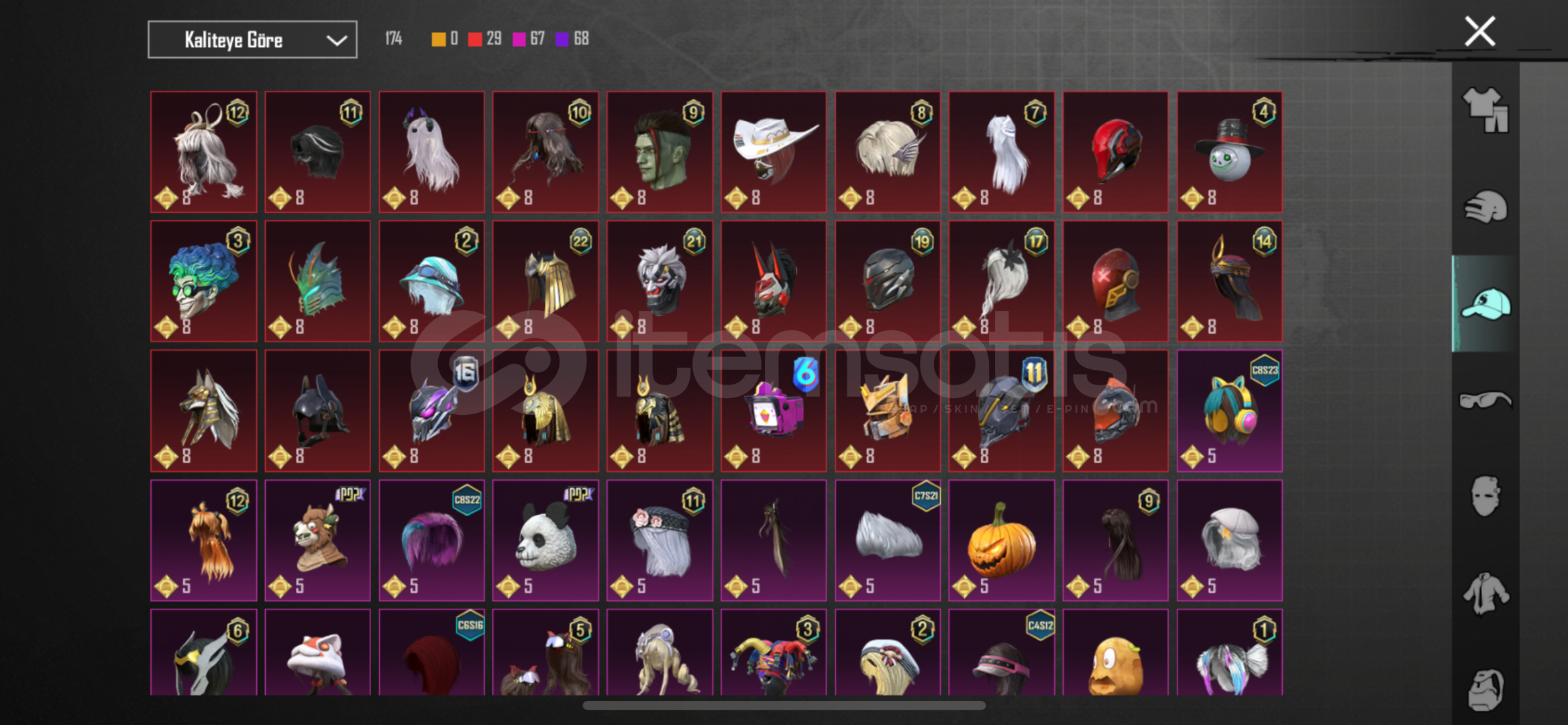Open the face mask category icon
This screenshot has width=1568, height=725.
point(1485,496)
